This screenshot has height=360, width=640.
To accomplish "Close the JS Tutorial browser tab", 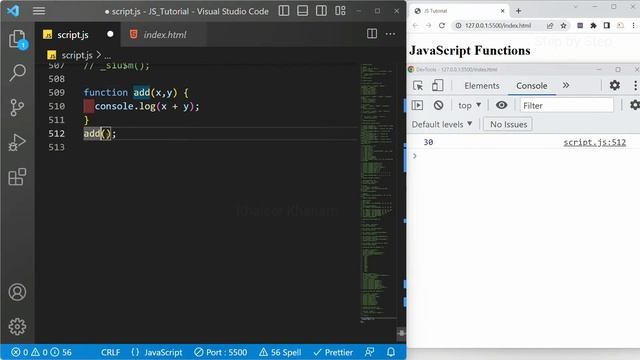I will (x=502, y=11).
